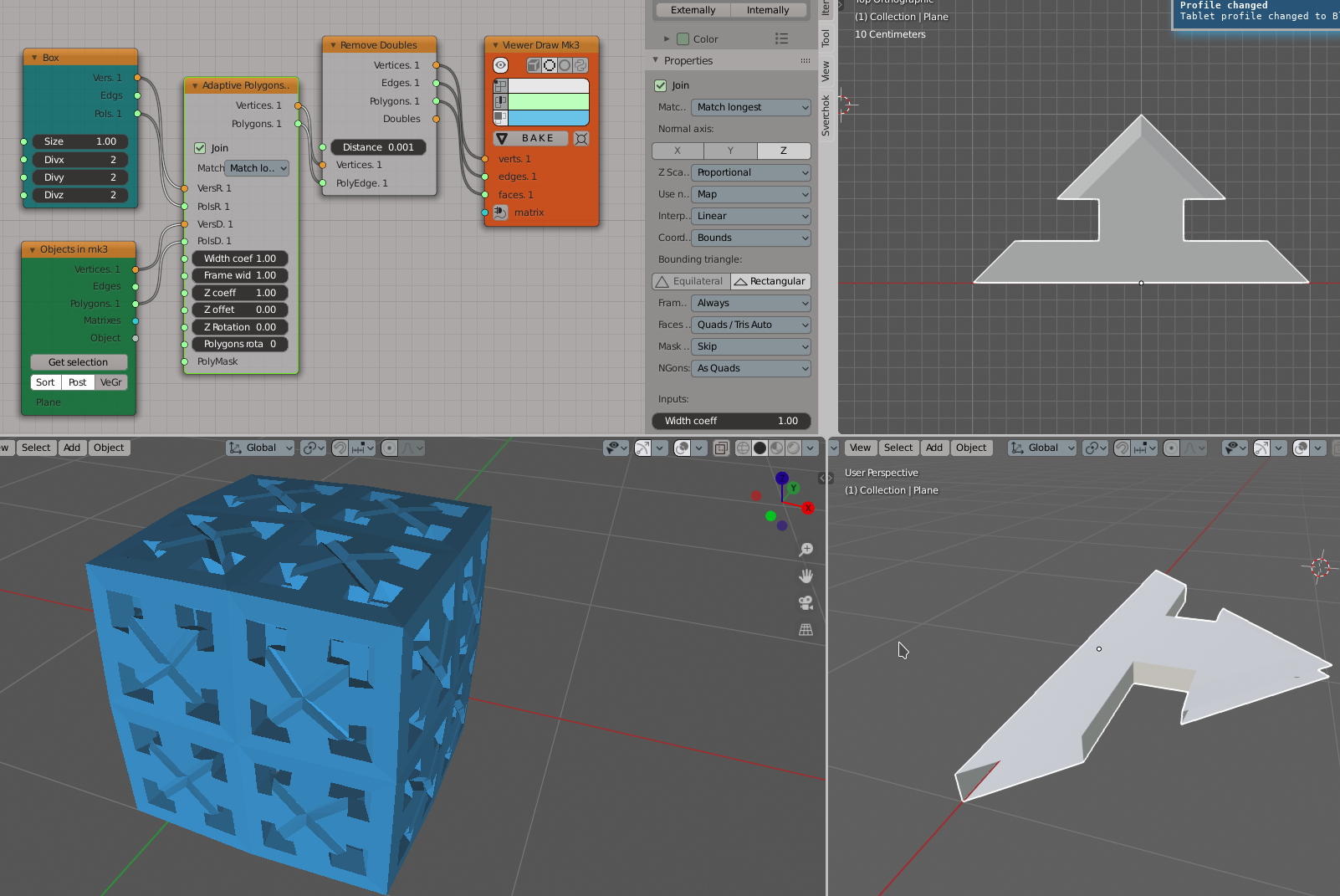Open the Match longest dropdown
The height and width of the screenshot is (896, 1340).
pos(751,107)
